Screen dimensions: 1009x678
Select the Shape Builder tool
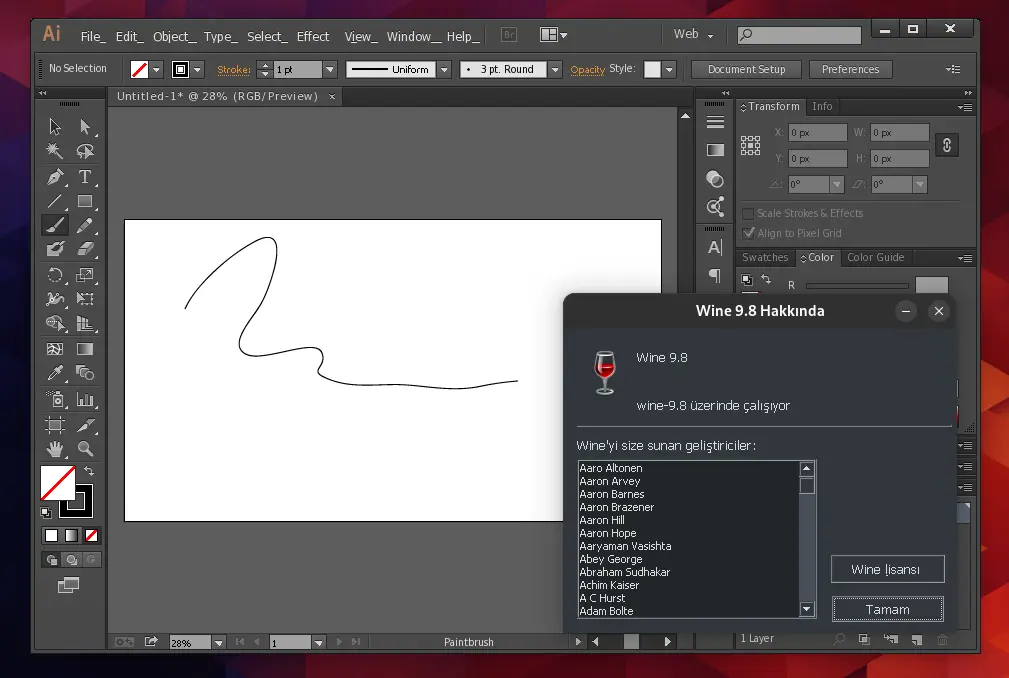click(x=55, y=324)
